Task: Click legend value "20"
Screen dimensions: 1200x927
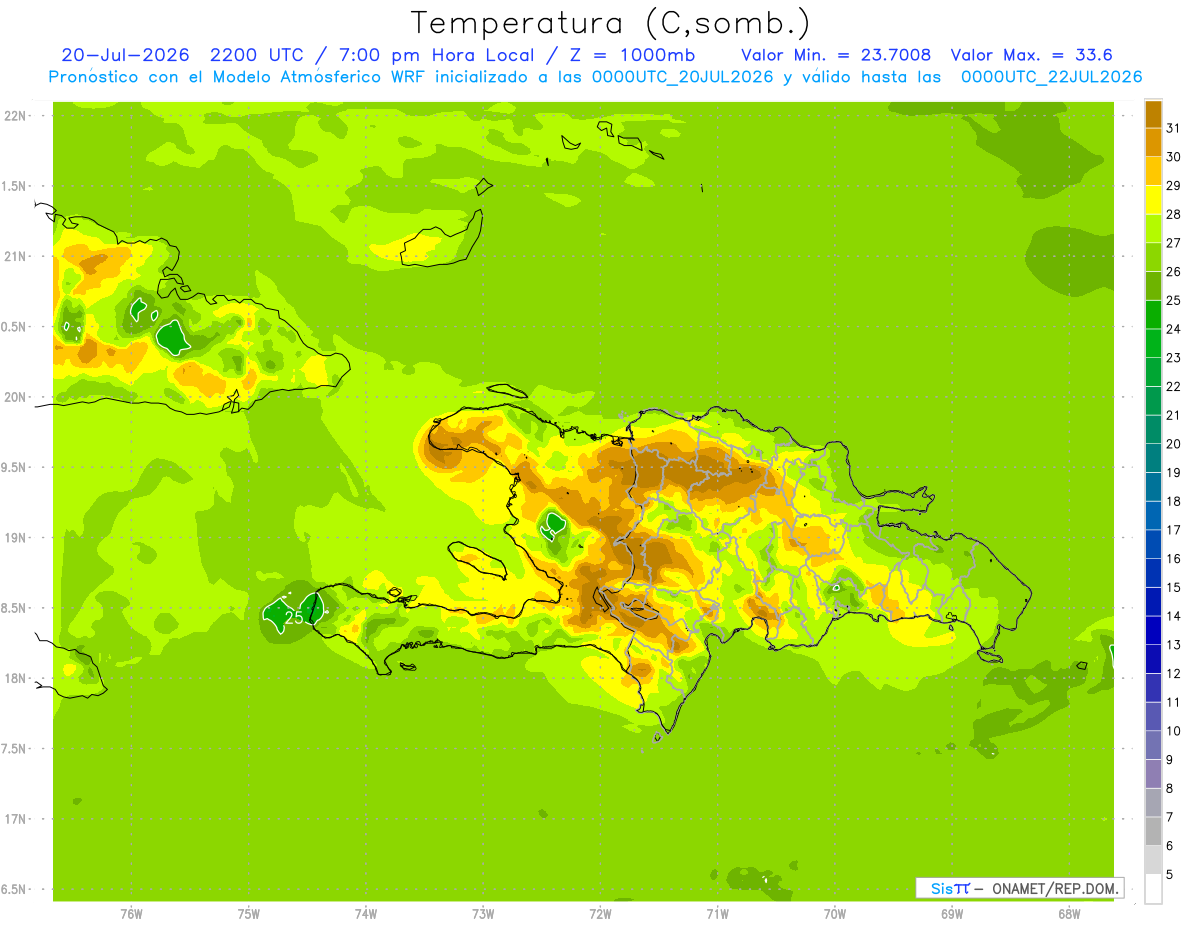Action: coord(1173,444)
